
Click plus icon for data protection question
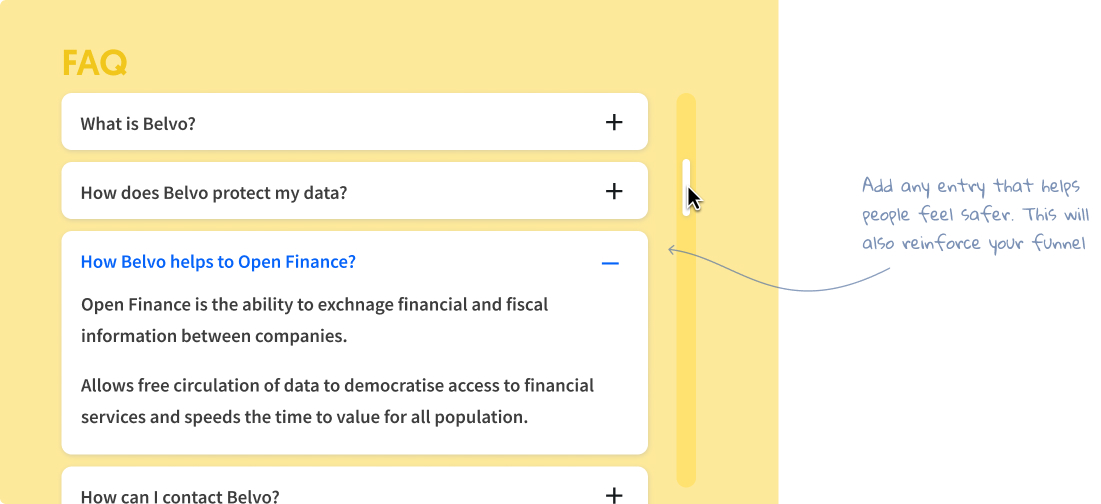point(614,191)
